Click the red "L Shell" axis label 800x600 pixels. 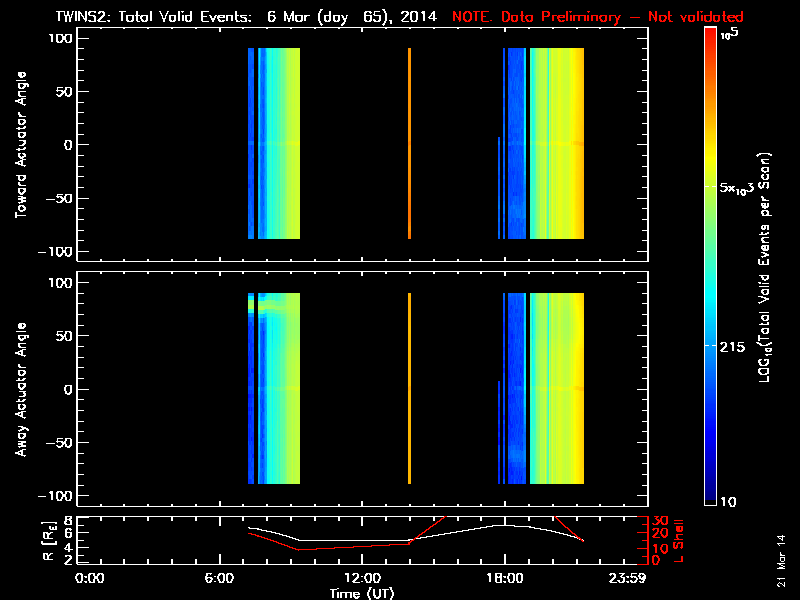pos(676,540)
